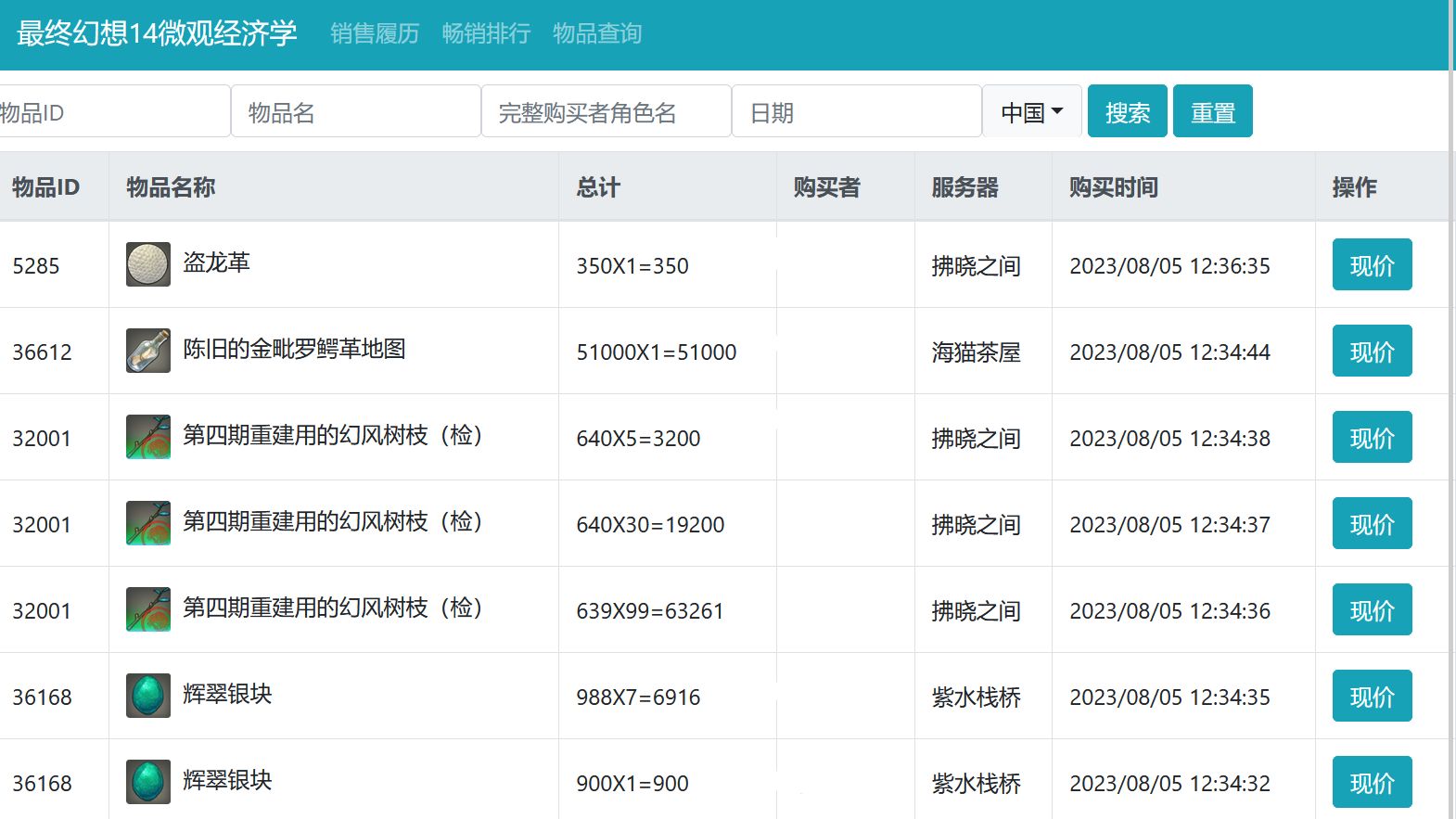Click 现价 button in row timed 12:34:32
The height and width of the screenshot is (819, 1456).
tap(1373, 782)
